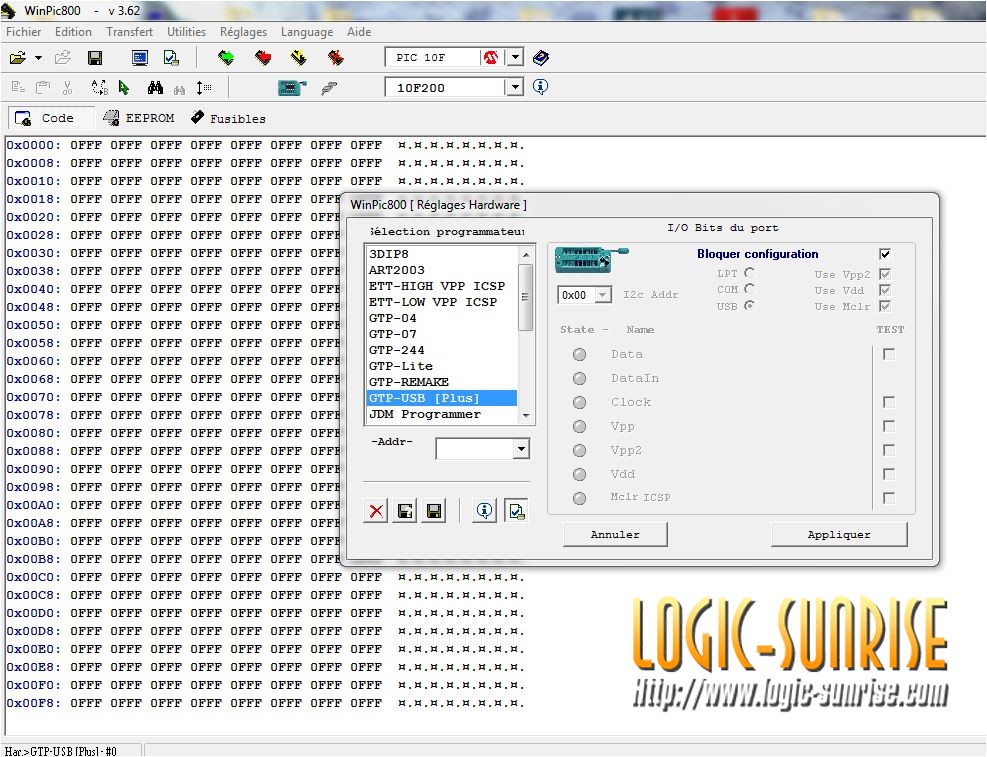Click the binoculars search icon
Viewport: 987px width, 757px height.
[155, 88]
